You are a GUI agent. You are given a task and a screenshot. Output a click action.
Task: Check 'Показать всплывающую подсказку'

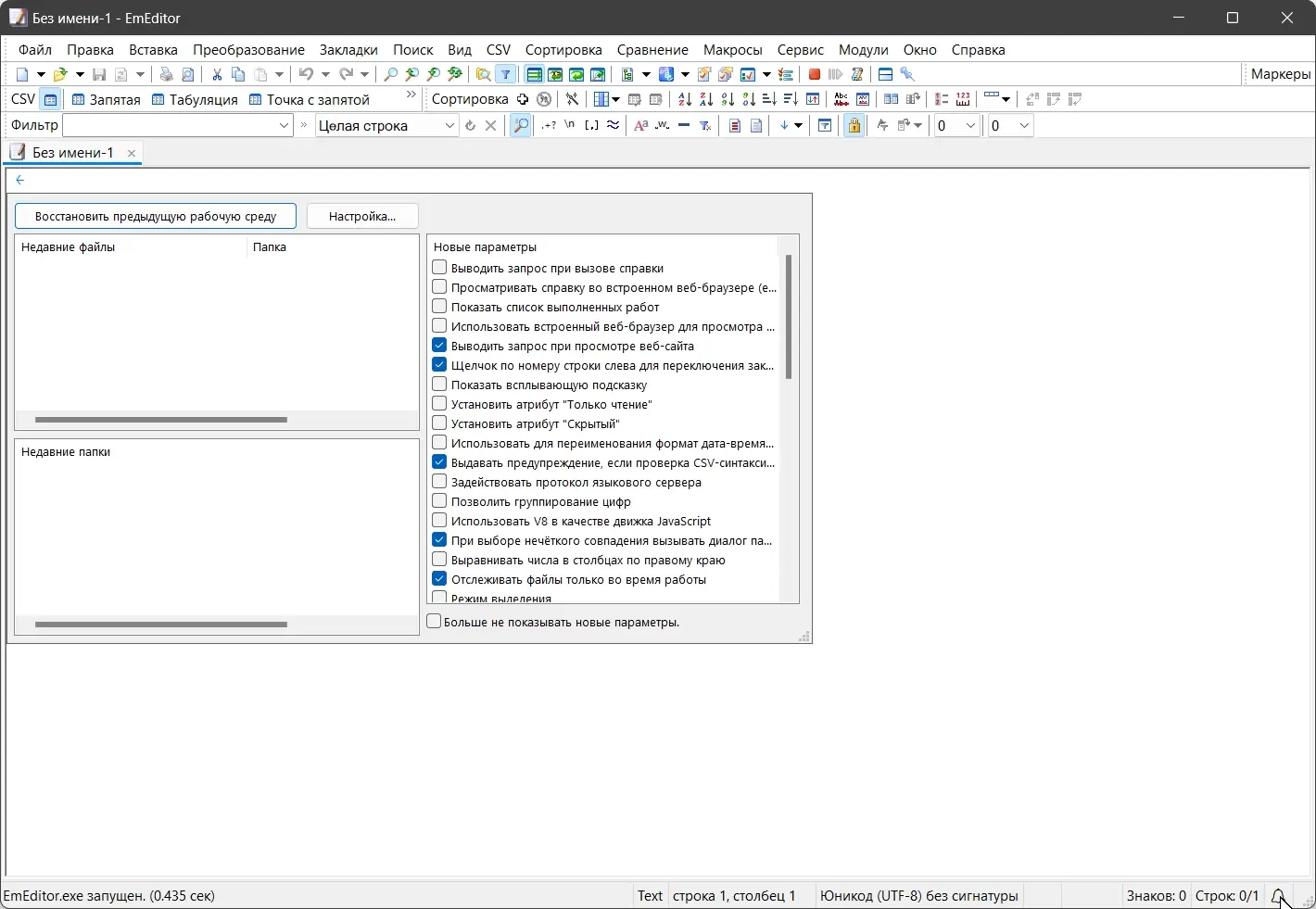click(439, 385)
